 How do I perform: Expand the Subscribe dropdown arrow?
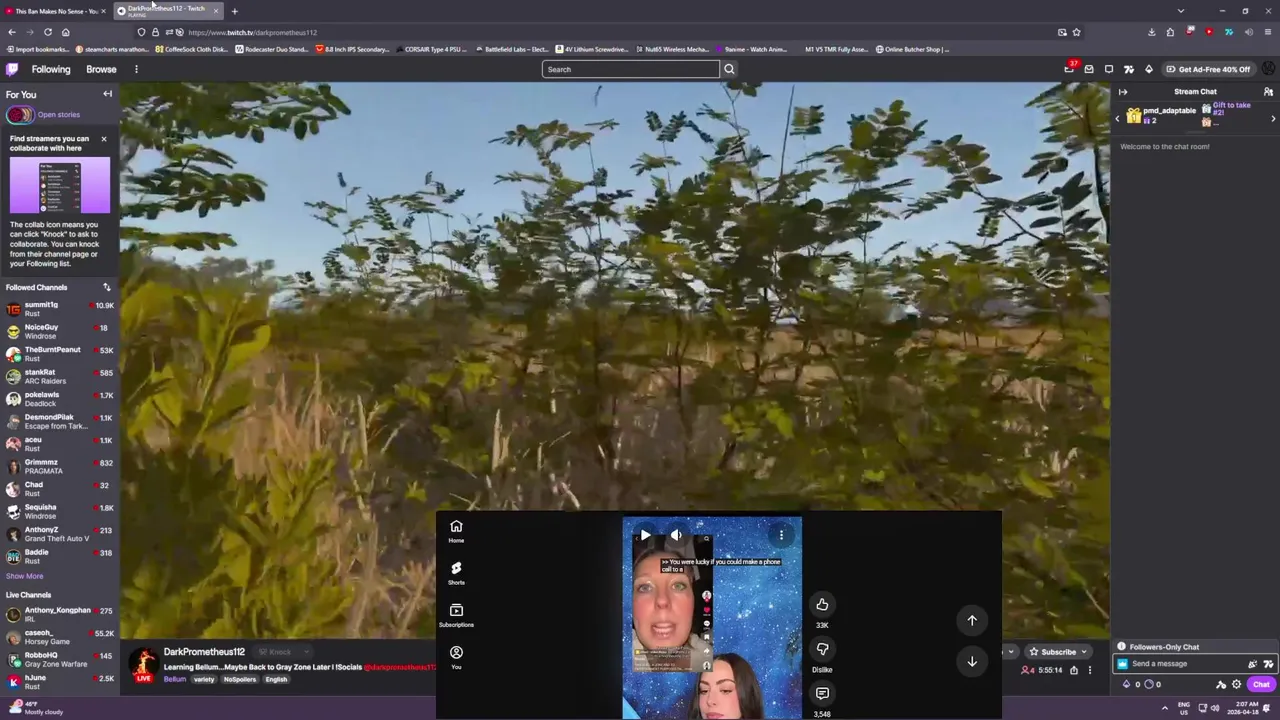click(1083, 652)
